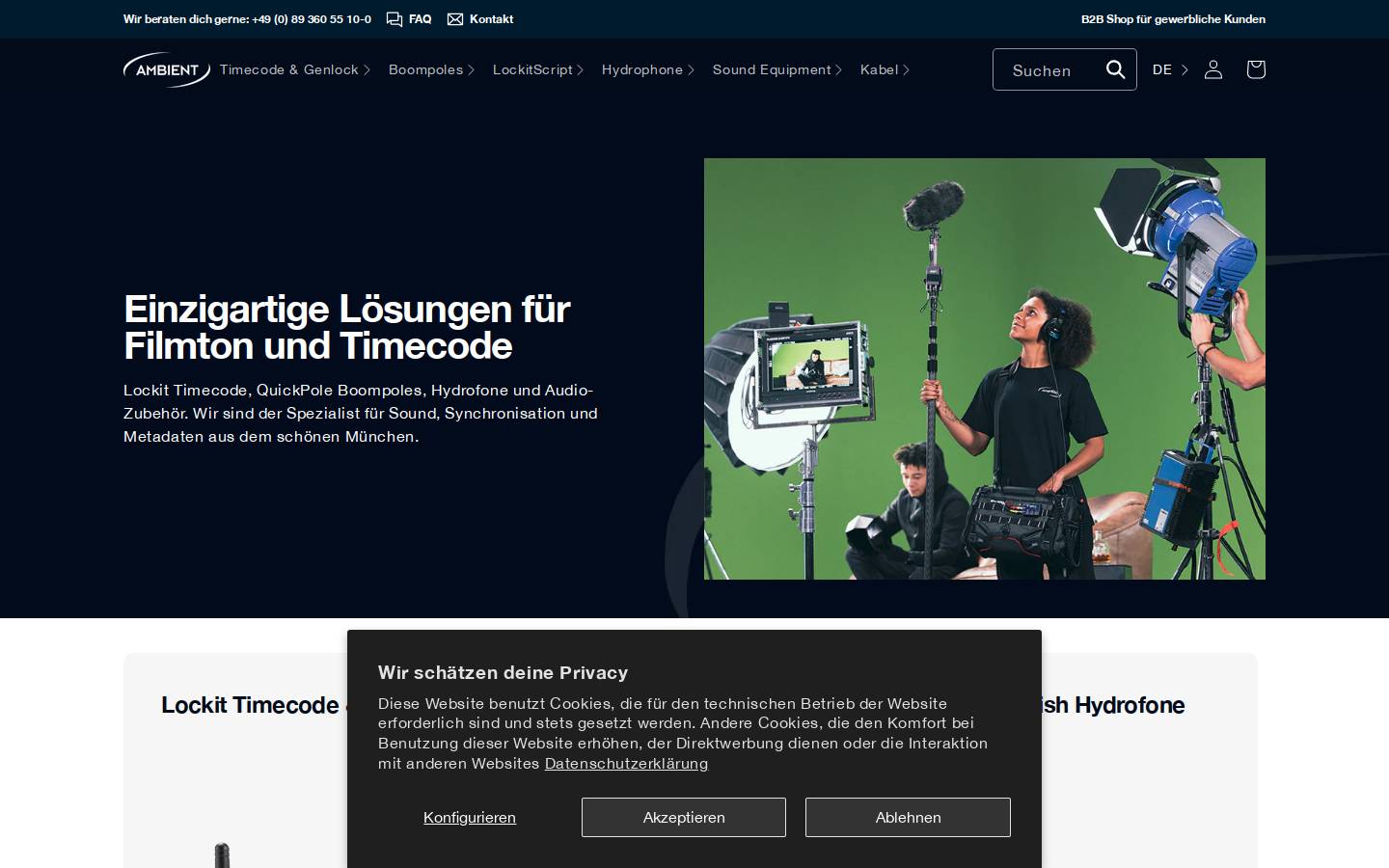Expand the LockitScript menu

tap(538, 69)
